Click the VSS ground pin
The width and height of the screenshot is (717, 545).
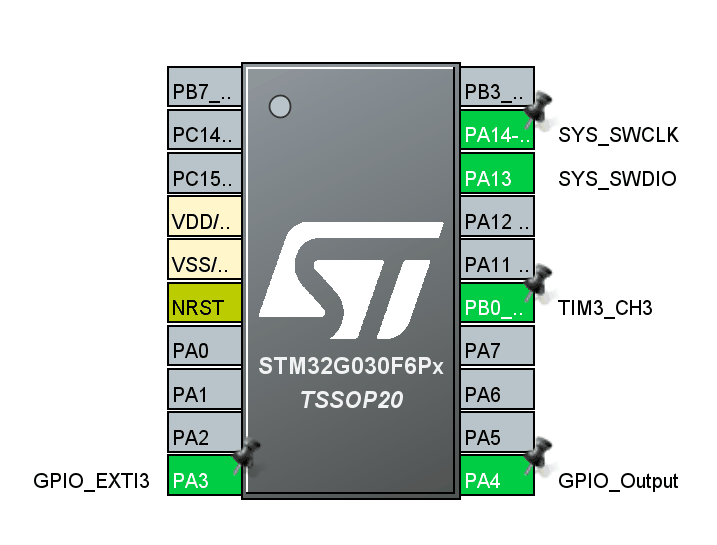[x=204, y=260]
